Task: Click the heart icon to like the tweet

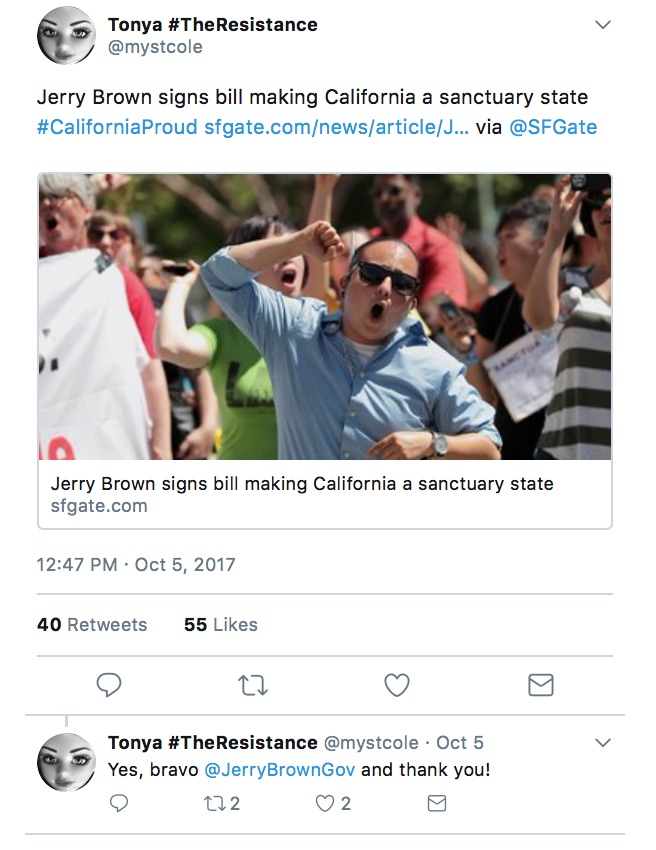Action: point(397,686)
